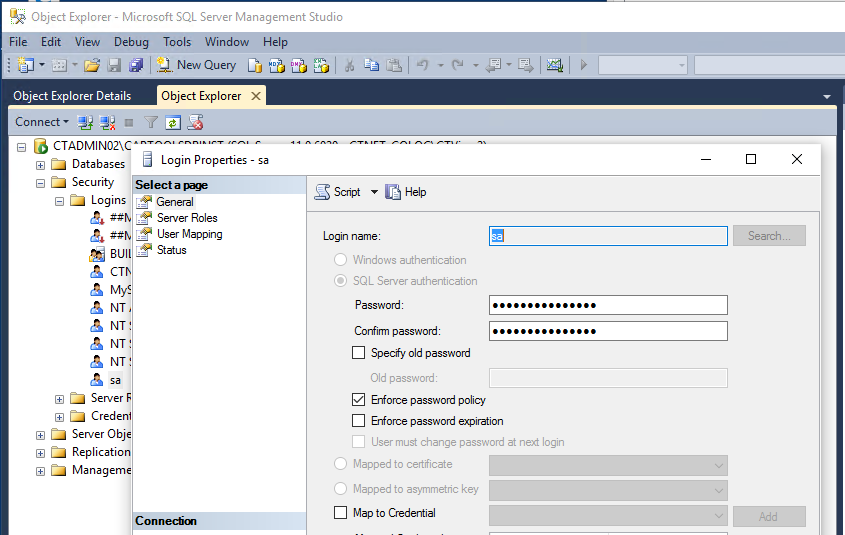The width and height of the screenshot is (845, 535).
Task: Click the New Project toolbar icon
Action: tap(26, 65)
